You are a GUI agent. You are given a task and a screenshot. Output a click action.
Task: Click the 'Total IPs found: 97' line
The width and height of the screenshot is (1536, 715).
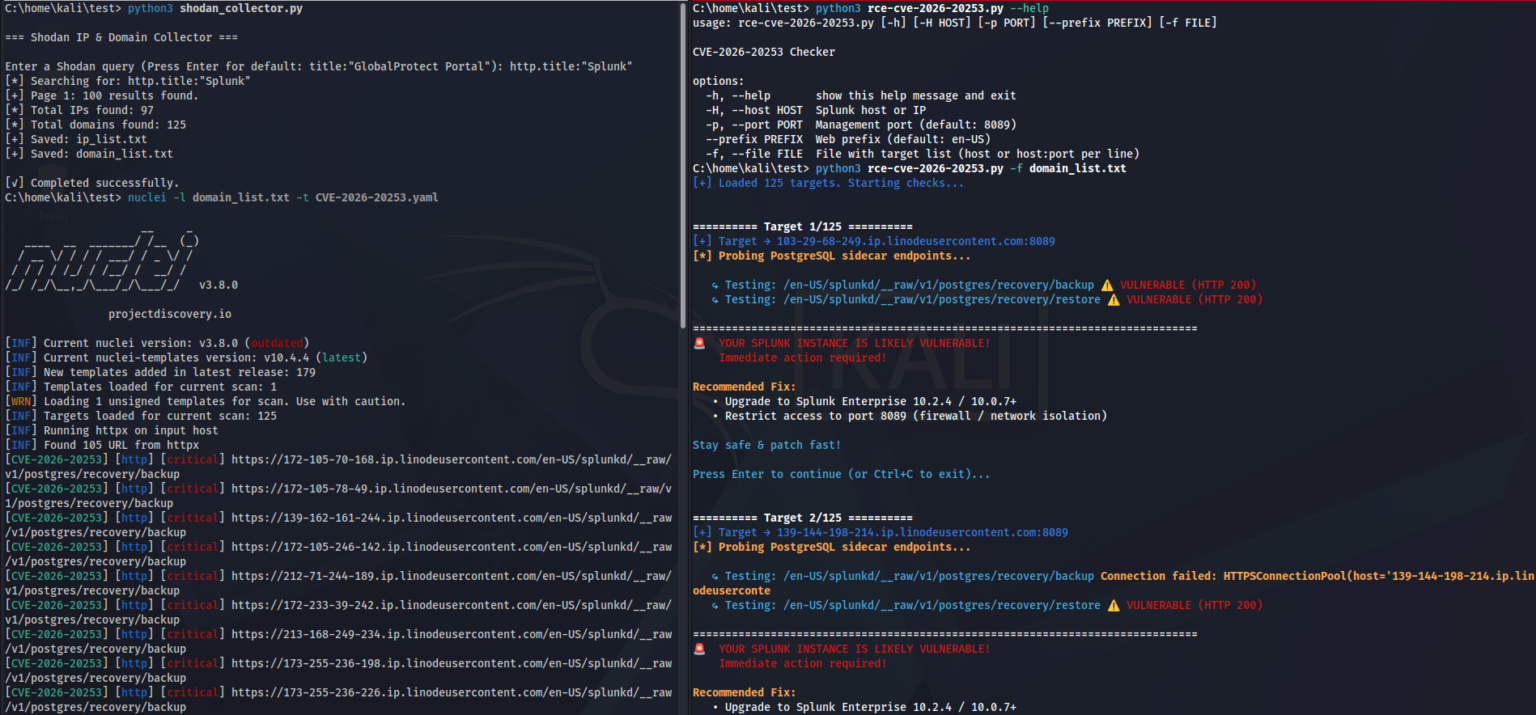(79, 110)
